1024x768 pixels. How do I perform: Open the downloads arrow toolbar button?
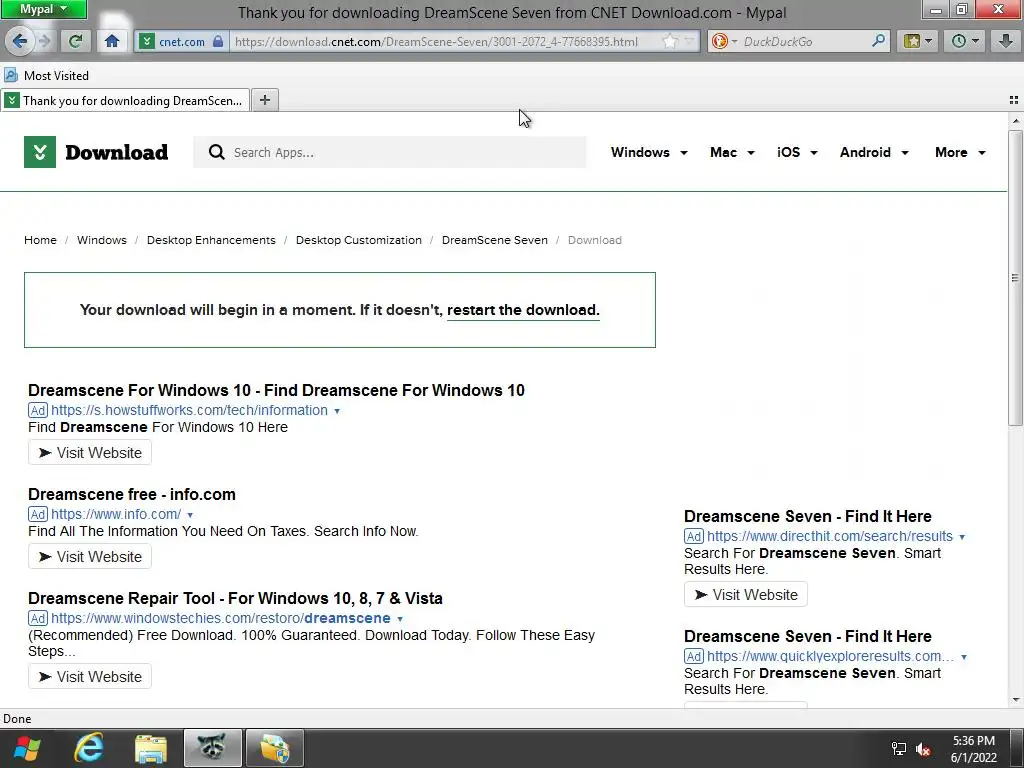point(1006,42)
